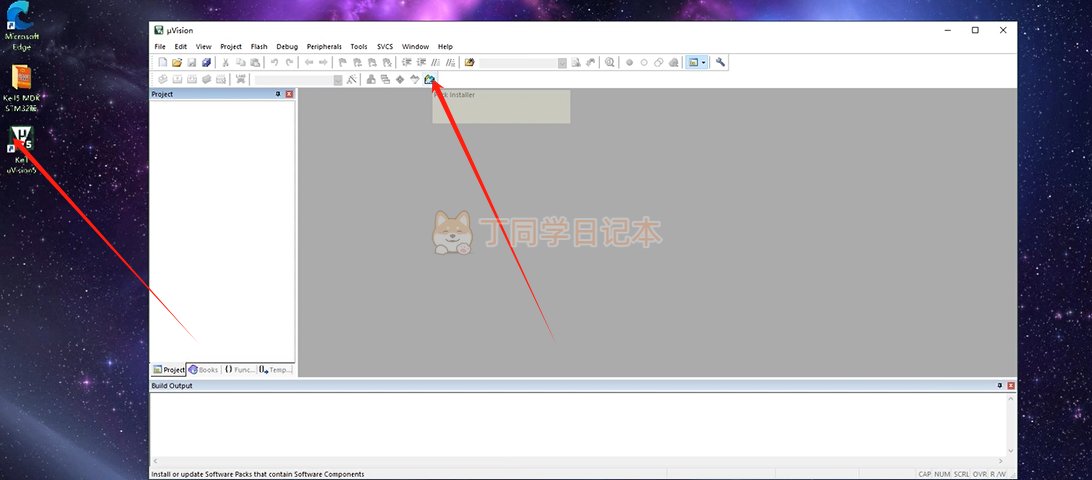The image size is (1092, 480).
Task: Click the Start/Stop Debug Session magnifier icon
Action: [x=609, y=62]
